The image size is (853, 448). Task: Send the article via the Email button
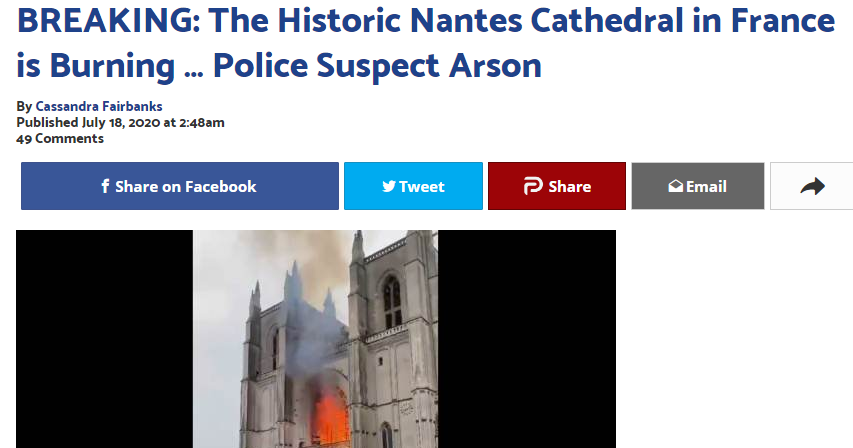pos(698,186)
